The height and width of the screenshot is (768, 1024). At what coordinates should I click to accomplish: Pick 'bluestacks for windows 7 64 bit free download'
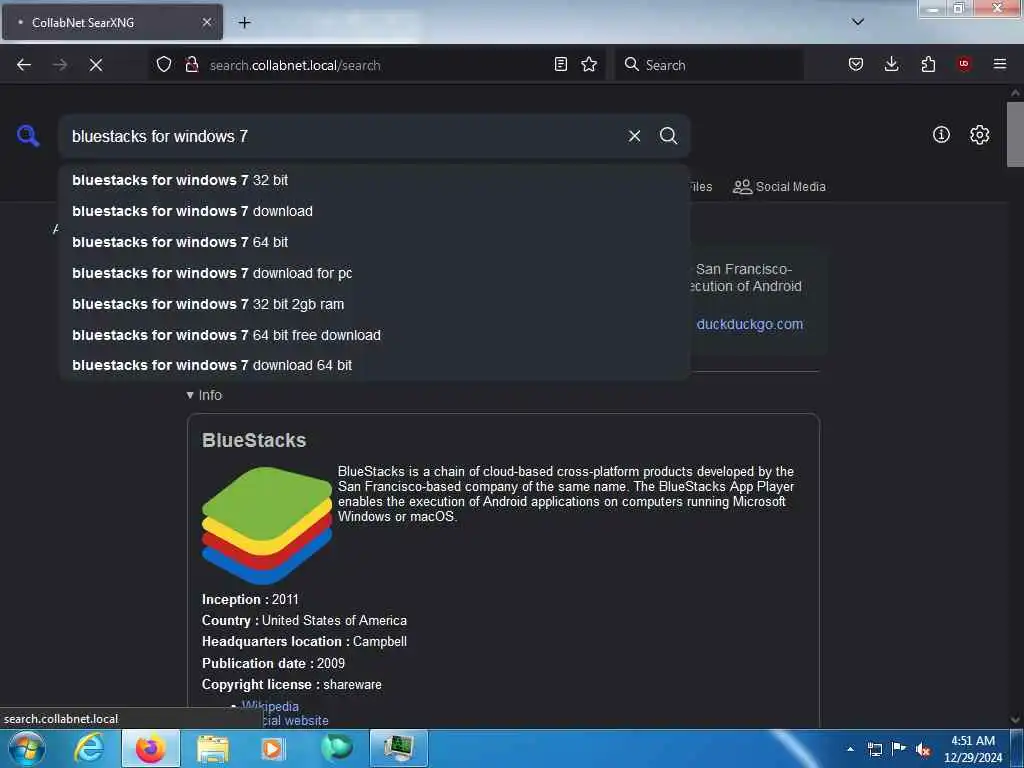click(x=375, y=335)
